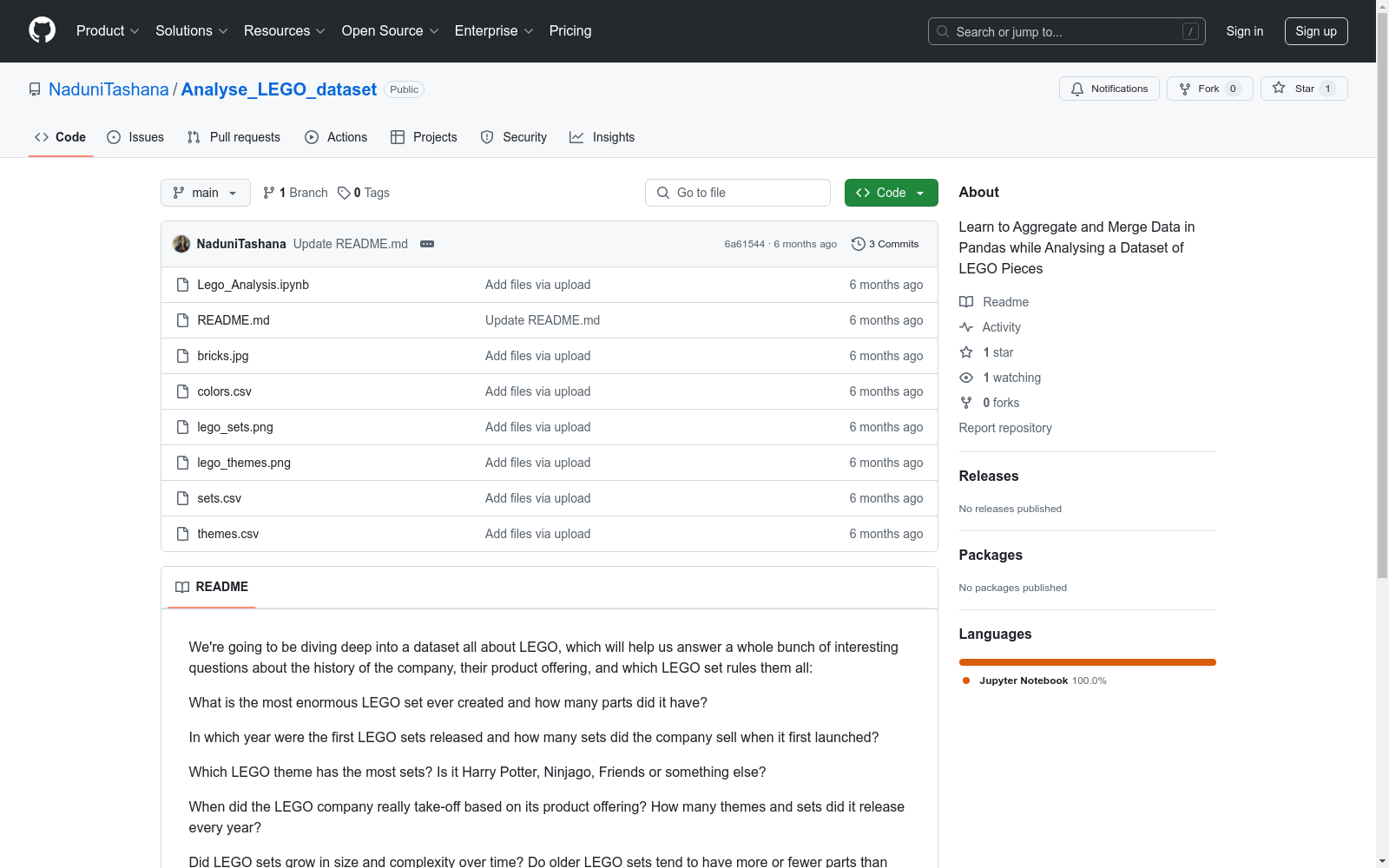Click the commit history clock icon
This screenshot has width=1389, height=868.
(x=859, y=244)
